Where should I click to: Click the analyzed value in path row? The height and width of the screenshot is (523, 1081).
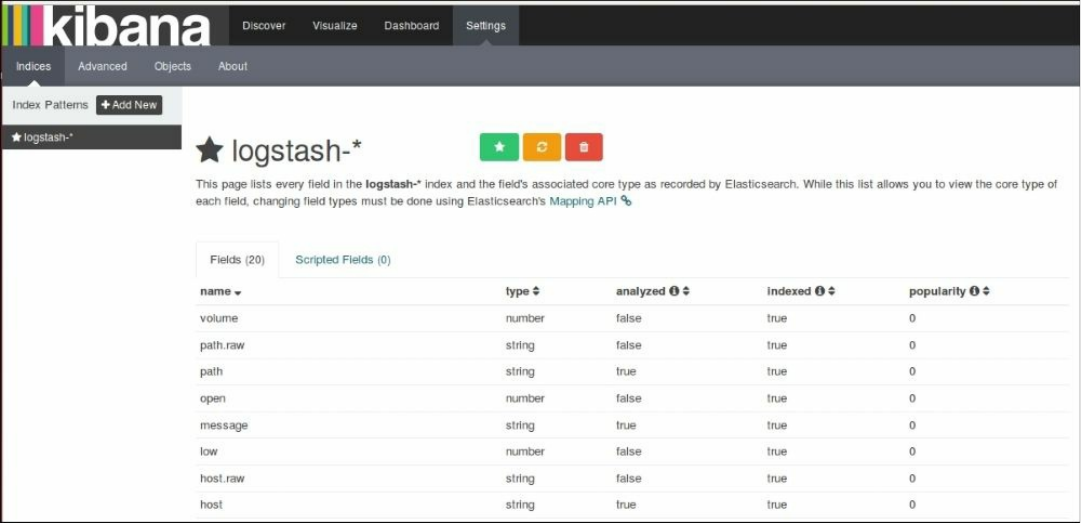coord(625,371)
